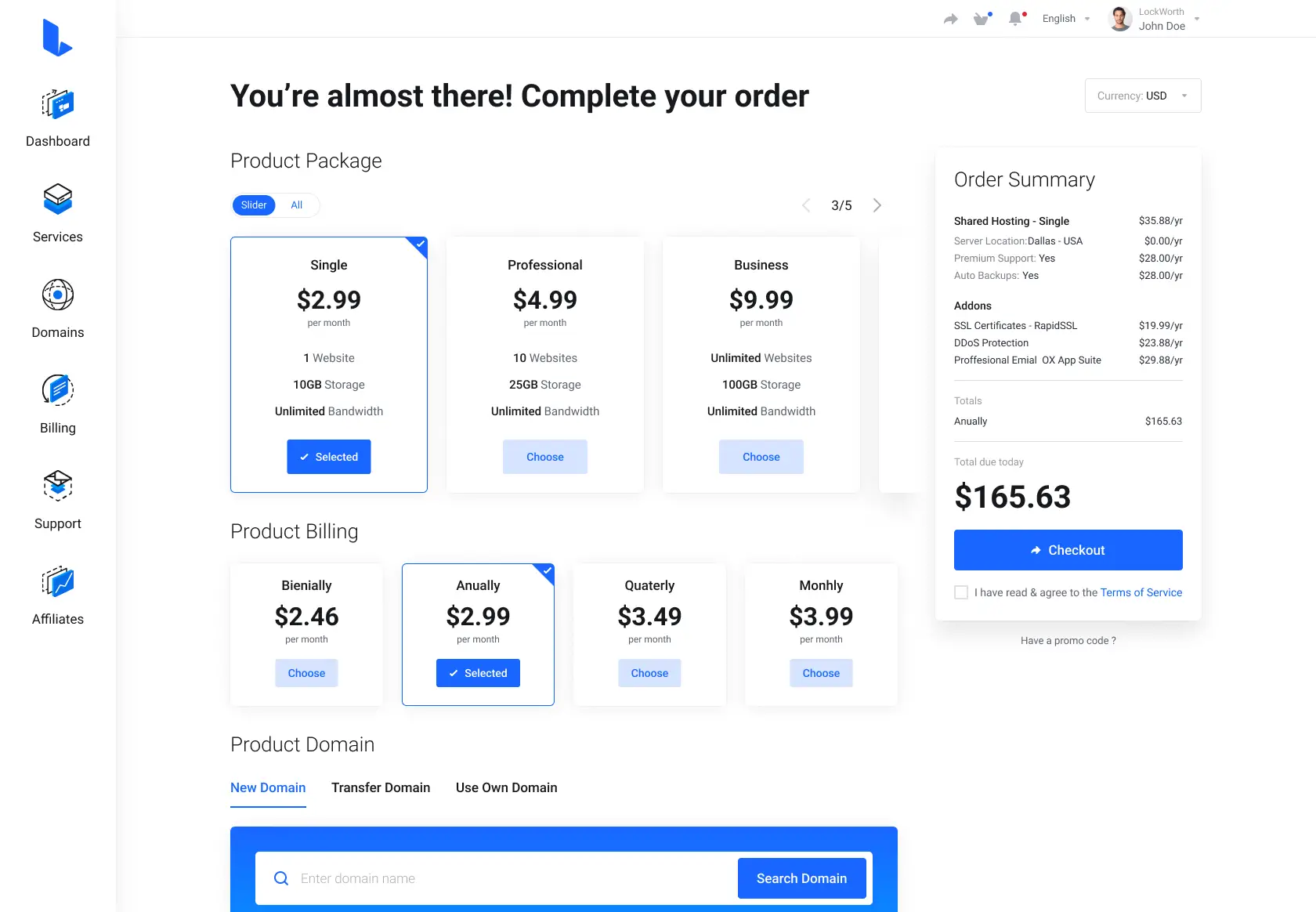Advance the package slider with next arrow
The image size is (1316, 912).
tap(877, 205)
